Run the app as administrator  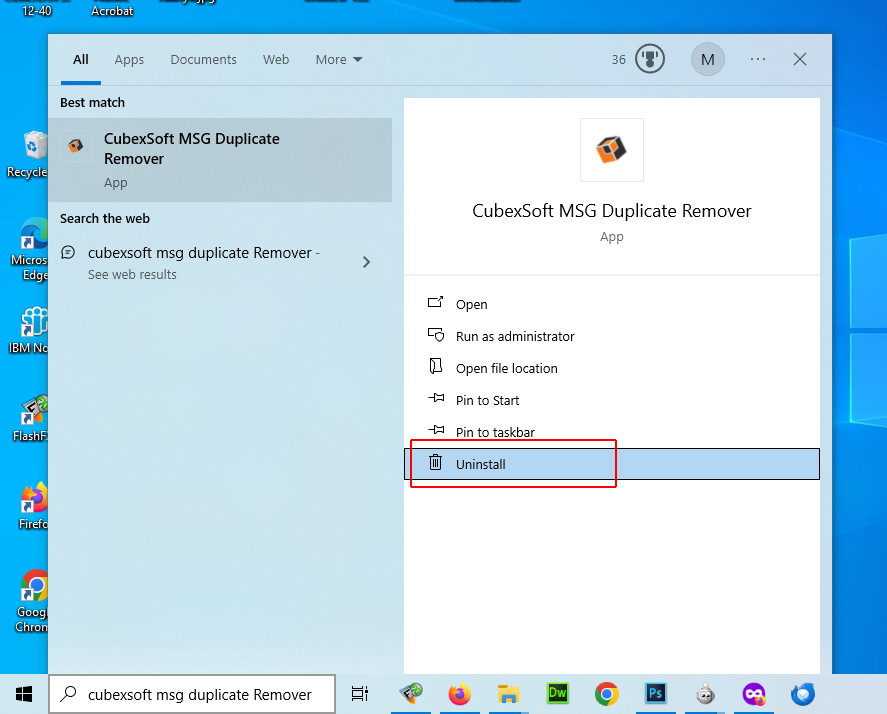612,336
